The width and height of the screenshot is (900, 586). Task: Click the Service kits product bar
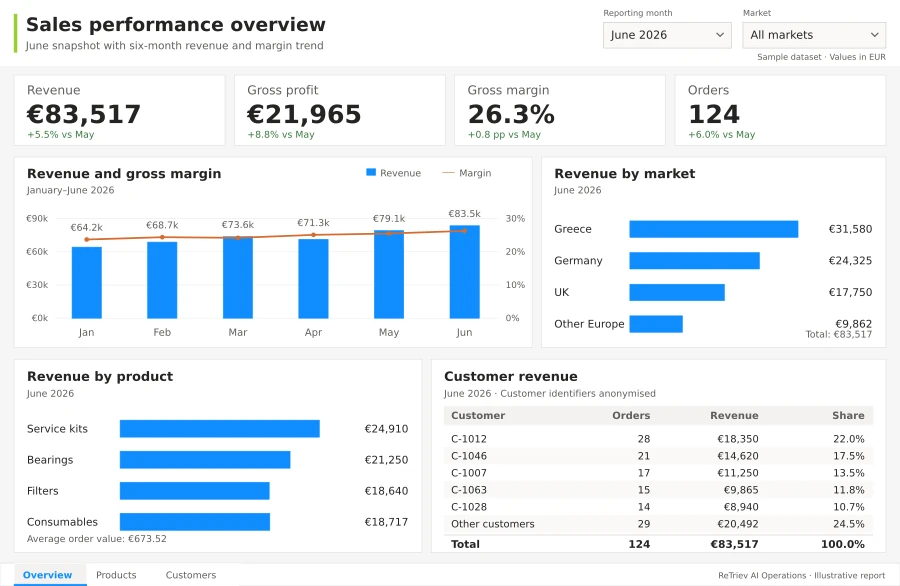[220, 429]
